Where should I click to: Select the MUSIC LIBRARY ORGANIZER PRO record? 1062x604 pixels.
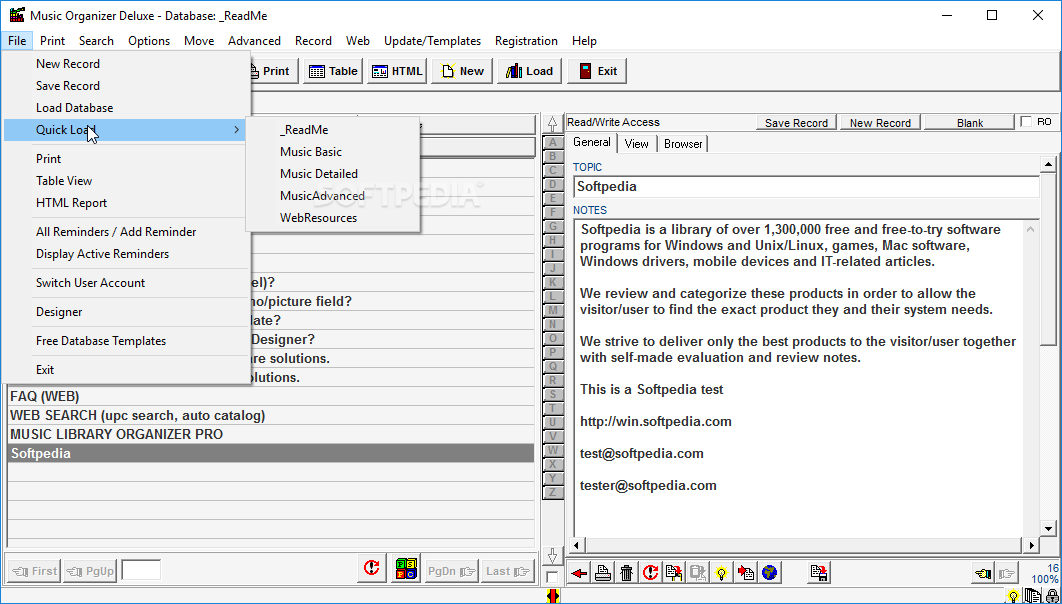click(x=271, y=434)
